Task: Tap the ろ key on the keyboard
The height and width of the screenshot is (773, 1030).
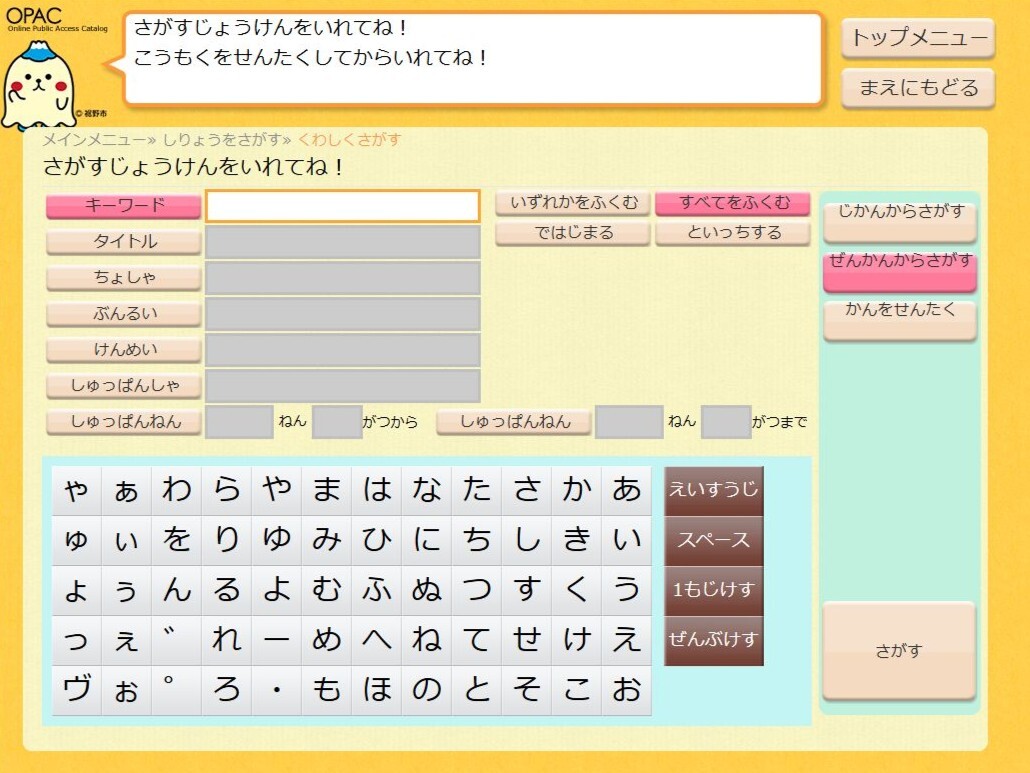Action: point(227,691)
